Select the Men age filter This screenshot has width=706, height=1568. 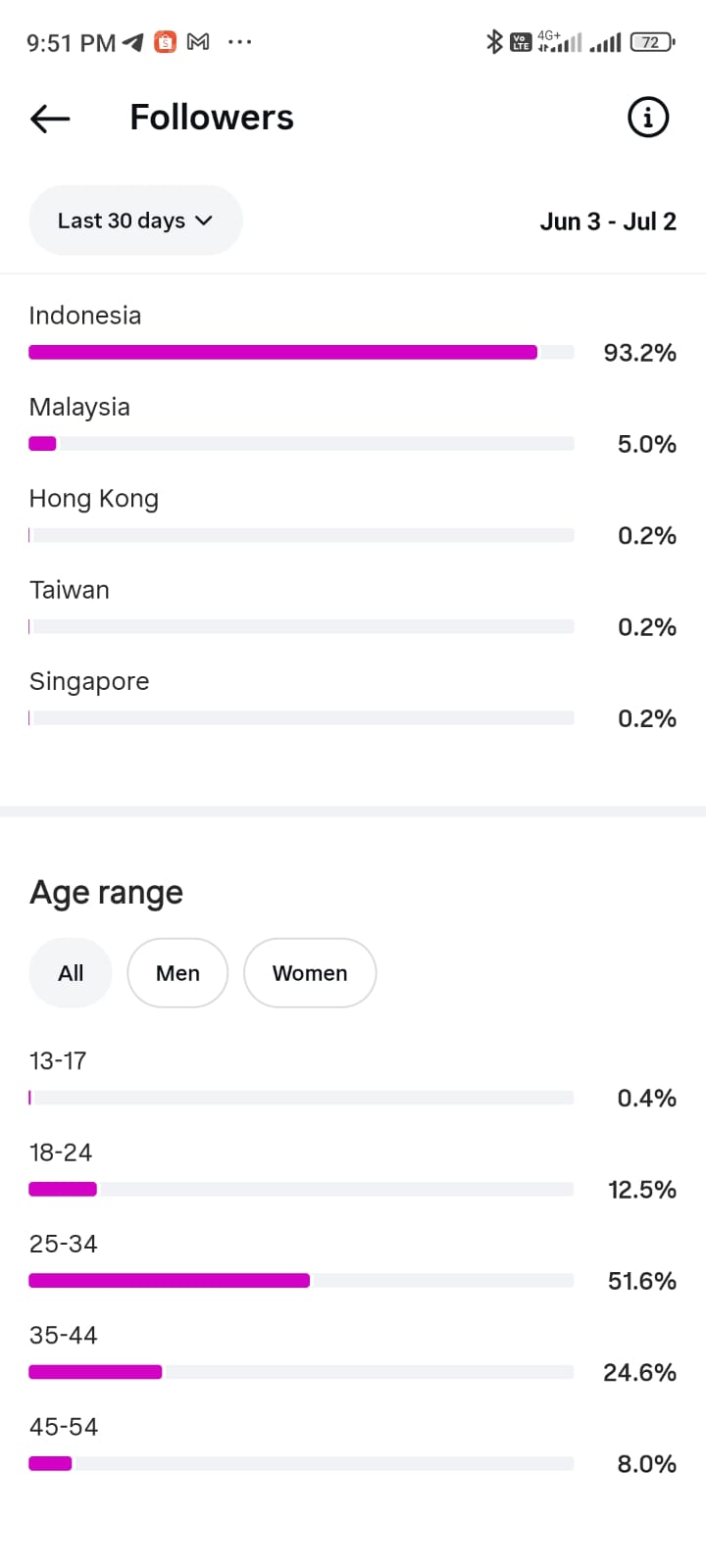click(177, 973)
